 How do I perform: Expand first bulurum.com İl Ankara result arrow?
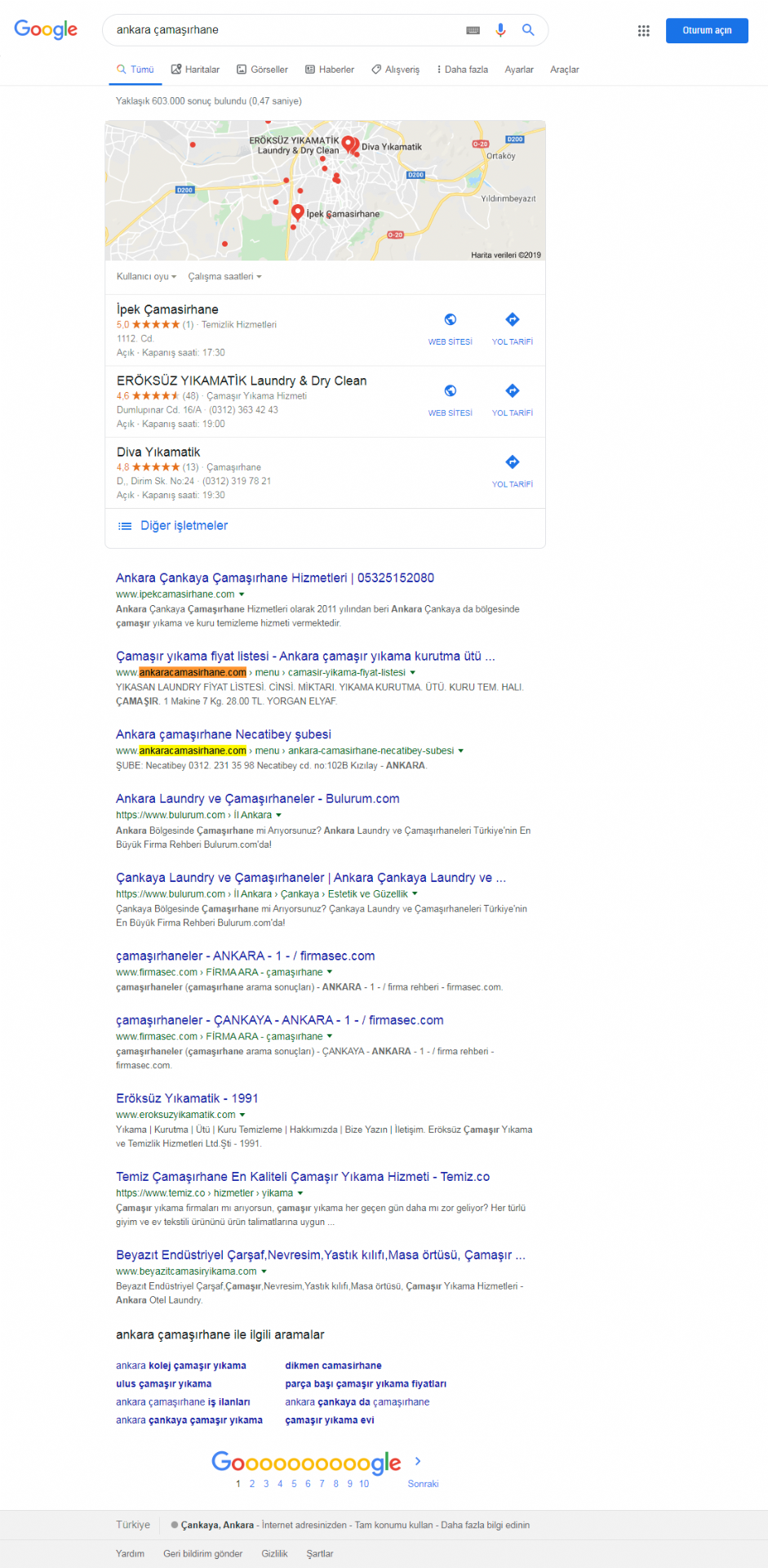point(278,815)
